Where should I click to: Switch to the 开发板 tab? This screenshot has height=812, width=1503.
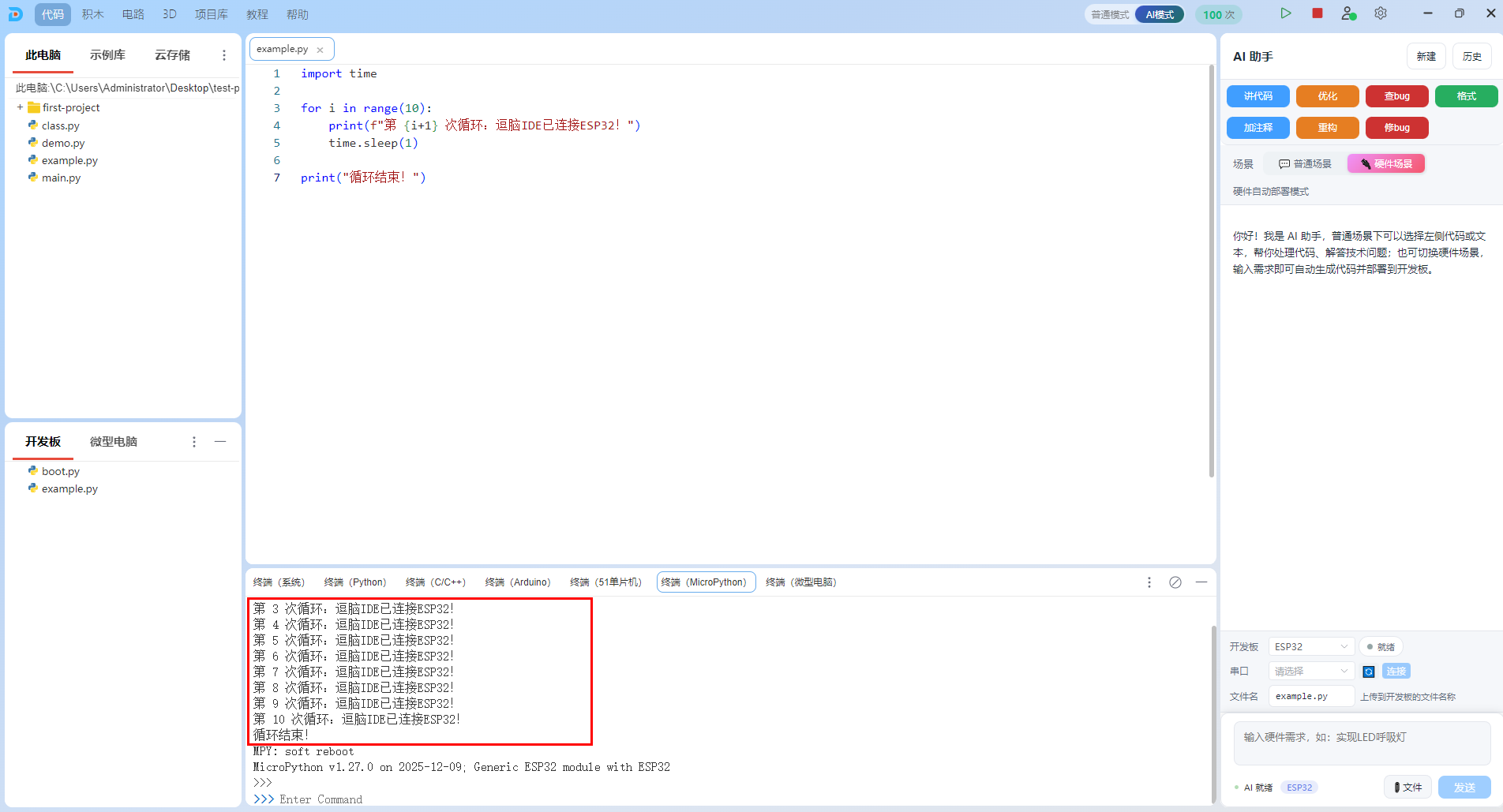click(x=43, y=442)
